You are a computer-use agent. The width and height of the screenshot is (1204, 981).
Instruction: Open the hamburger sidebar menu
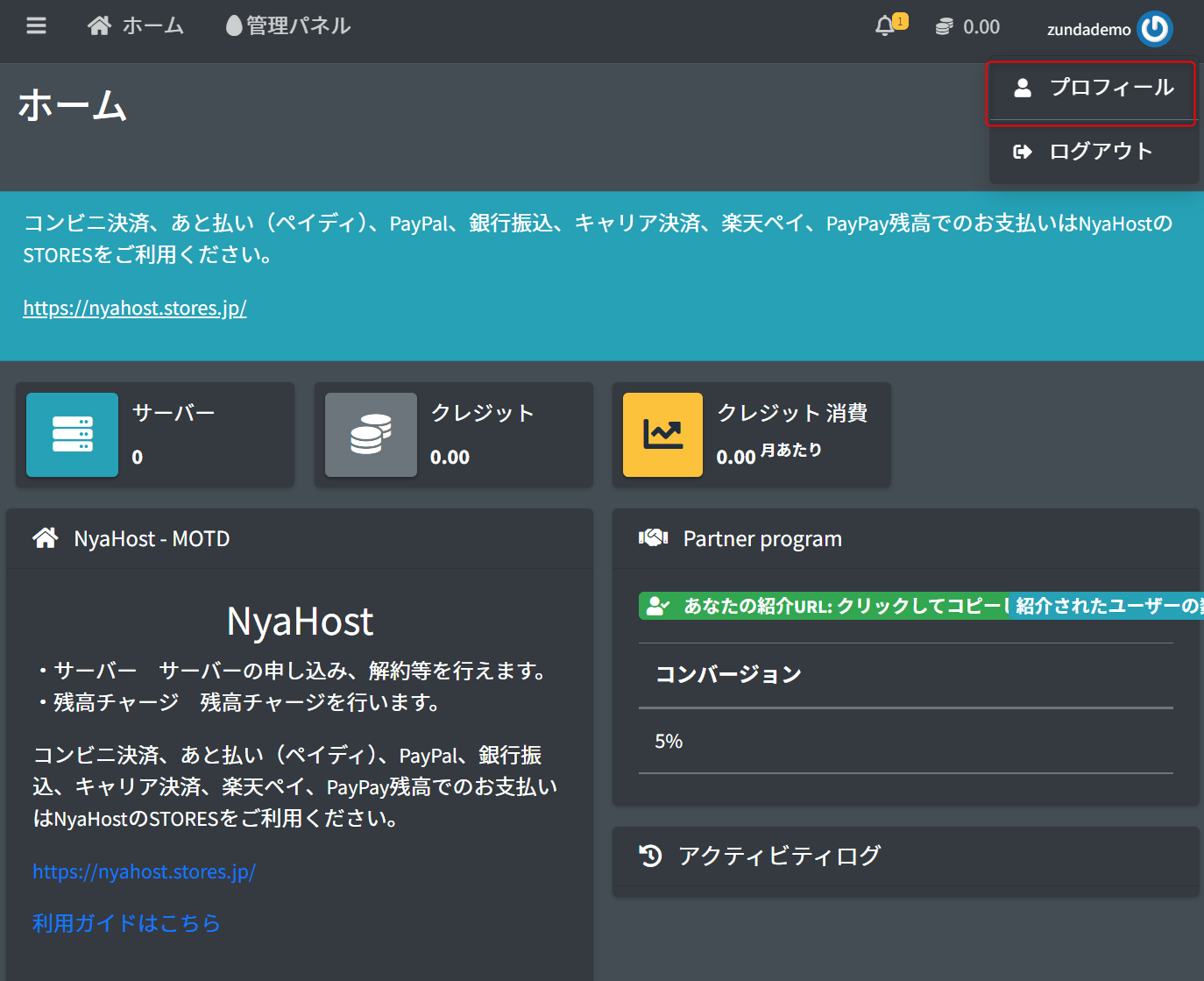coord(36,25)
